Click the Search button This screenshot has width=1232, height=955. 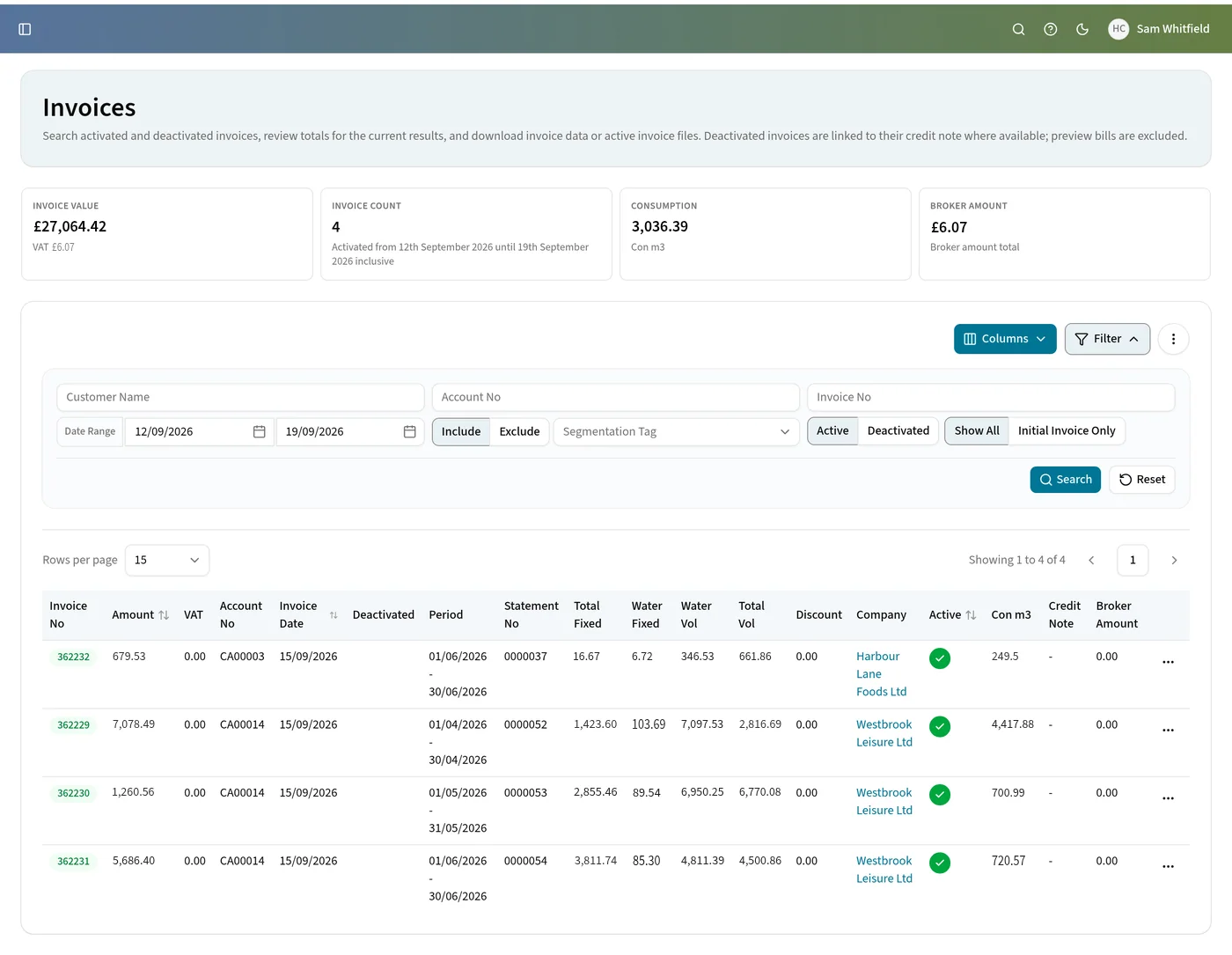click(1066, 480)
